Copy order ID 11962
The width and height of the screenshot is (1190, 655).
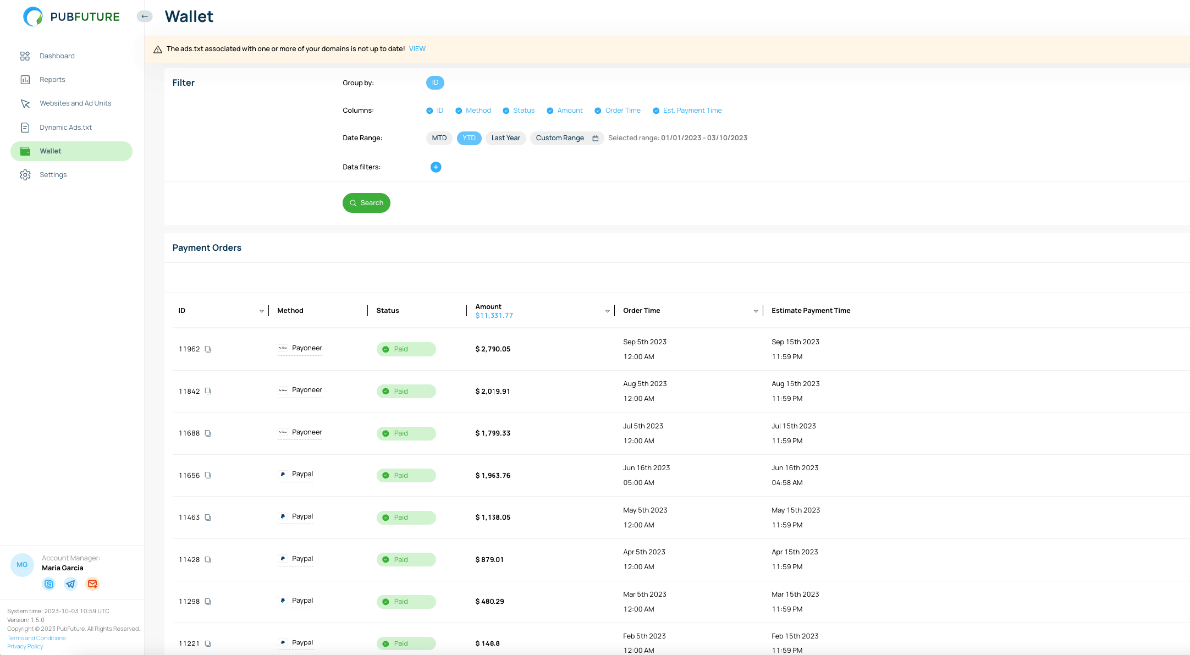coord(208,349)
